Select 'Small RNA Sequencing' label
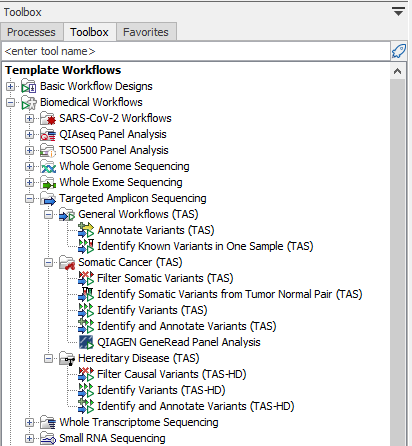This screenshot has height=446, width=412. 112,438
